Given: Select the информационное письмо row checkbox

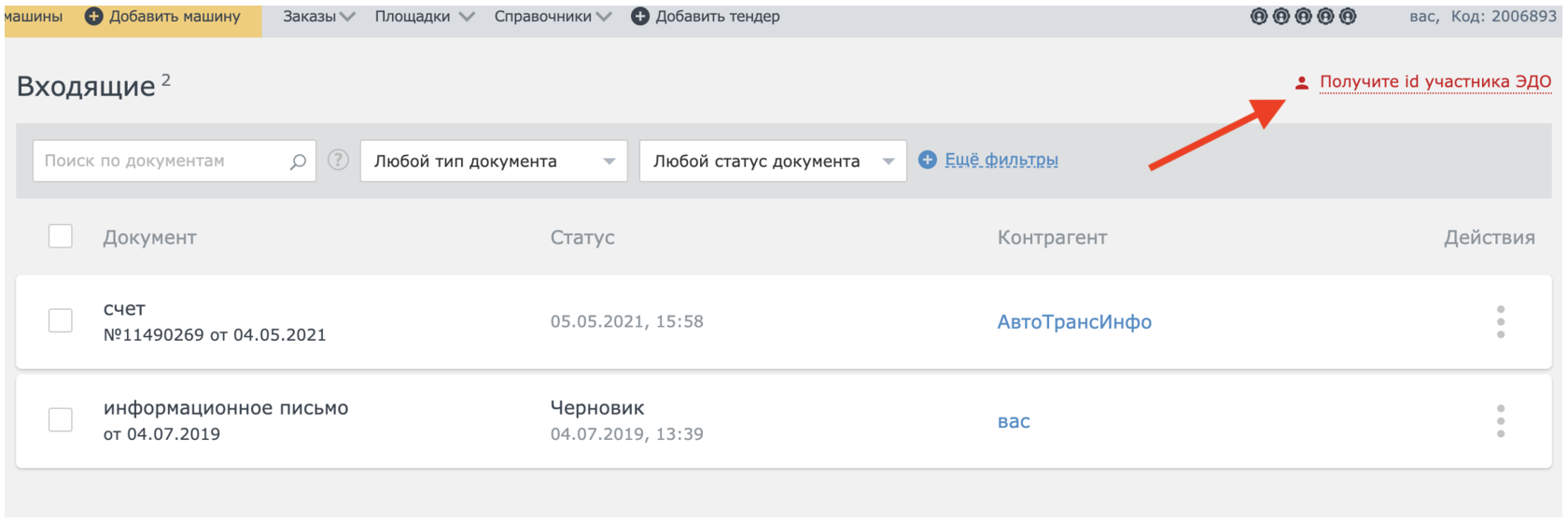Looking at the screenshot, I should (61, 420).
